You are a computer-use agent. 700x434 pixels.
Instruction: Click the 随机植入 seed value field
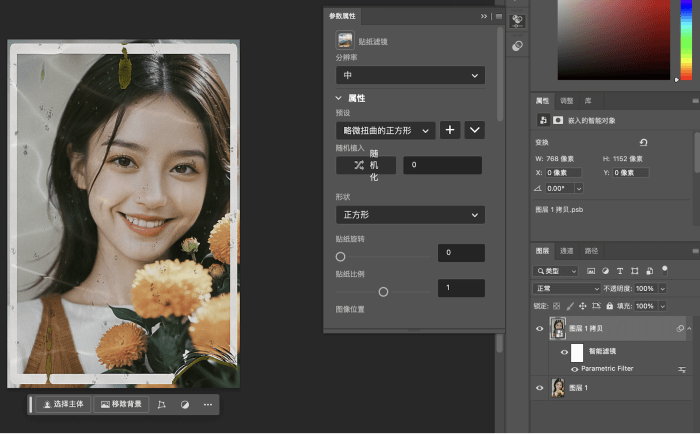[442, 165]
